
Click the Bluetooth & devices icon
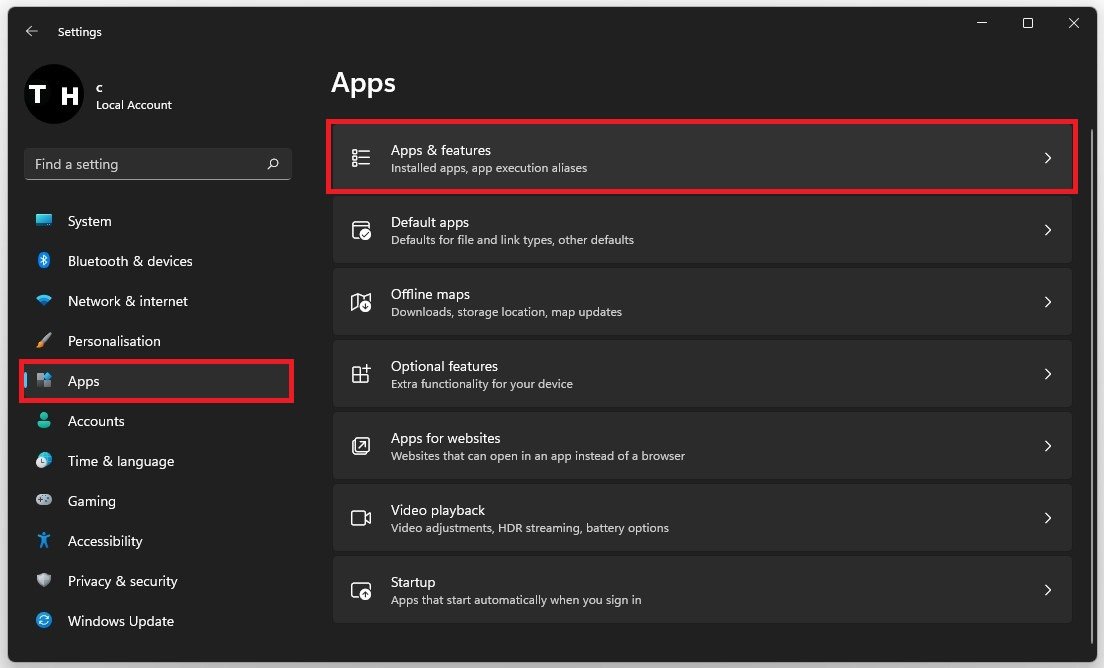(44, 261)
